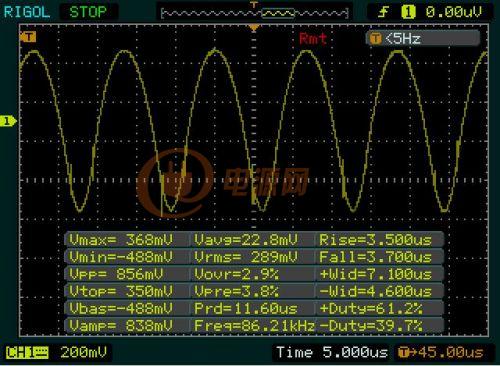Click the waveform memory position bar

click(255, 13)
